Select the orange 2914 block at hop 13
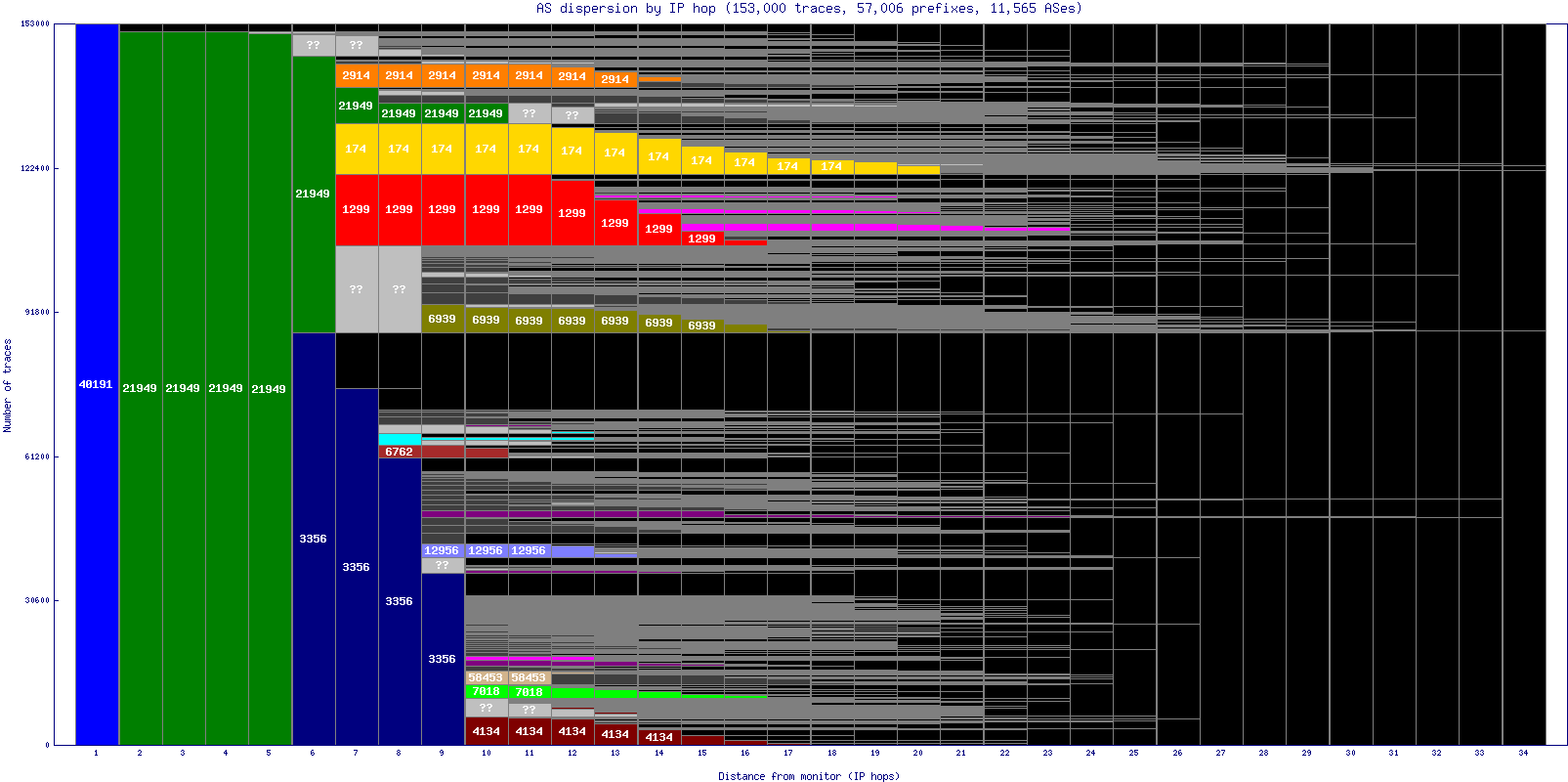The image size is (1568, 782). (x=615, y=79)
